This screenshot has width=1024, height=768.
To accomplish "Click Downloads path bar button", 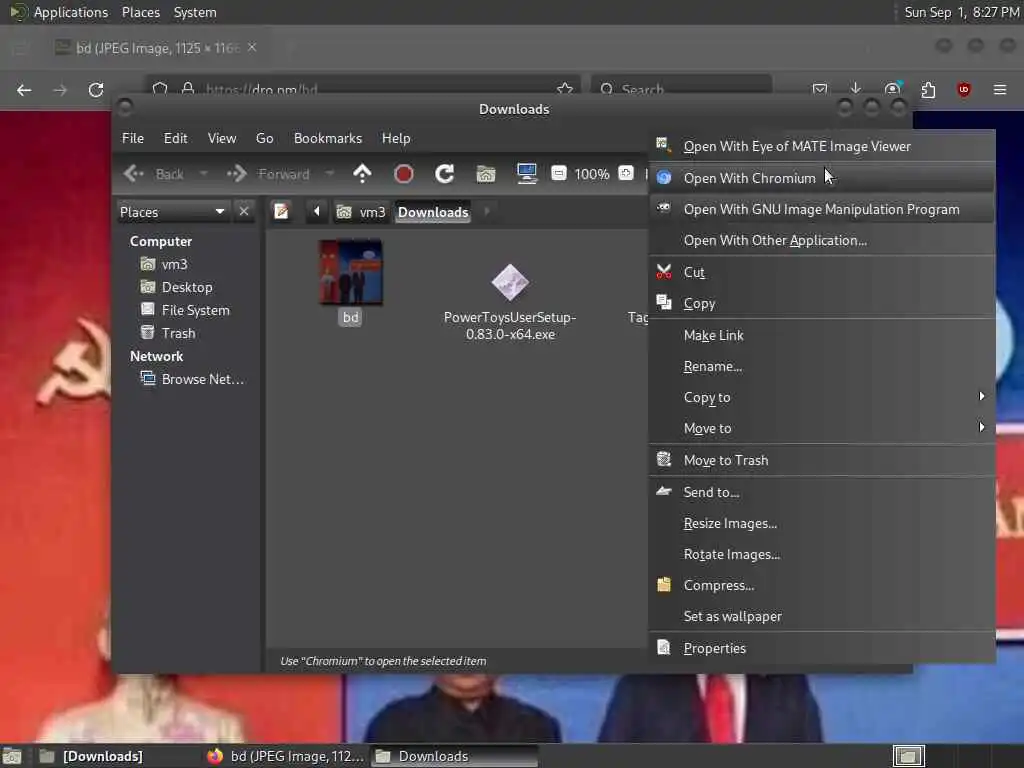I will click(x=433, y=212).
